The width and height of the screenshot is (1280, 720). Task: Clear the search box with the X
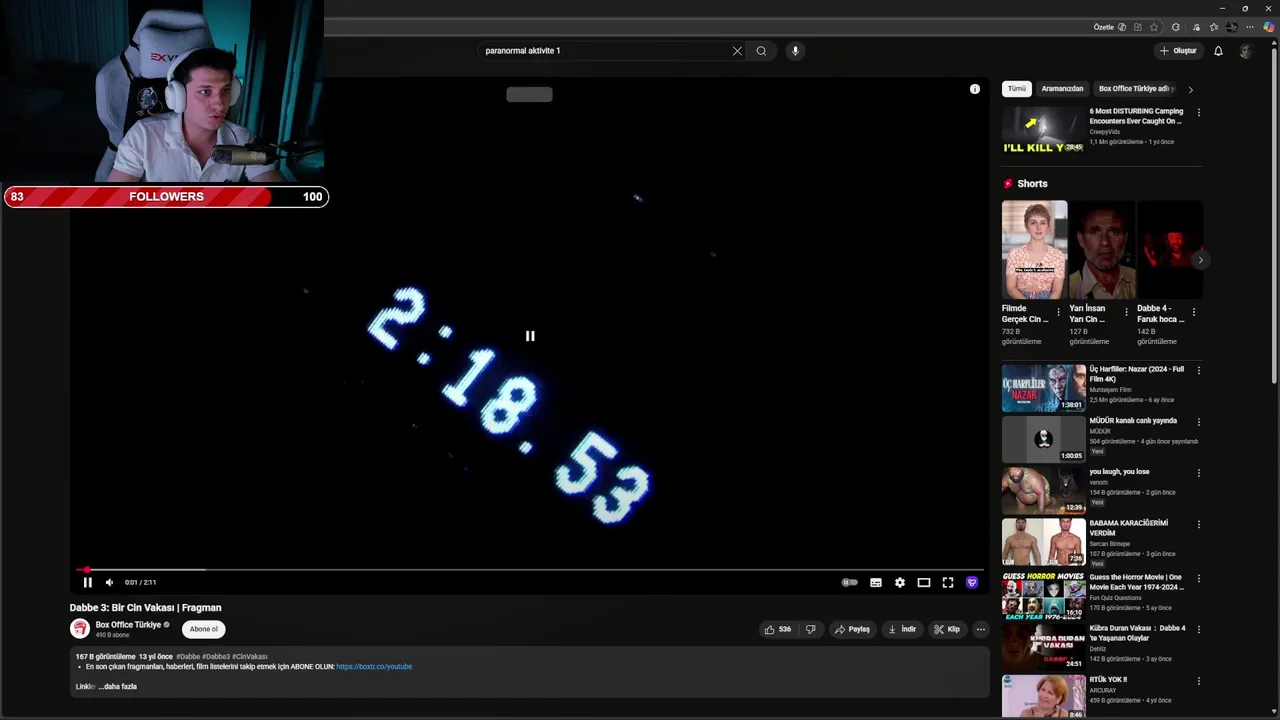tap(737, 51)
